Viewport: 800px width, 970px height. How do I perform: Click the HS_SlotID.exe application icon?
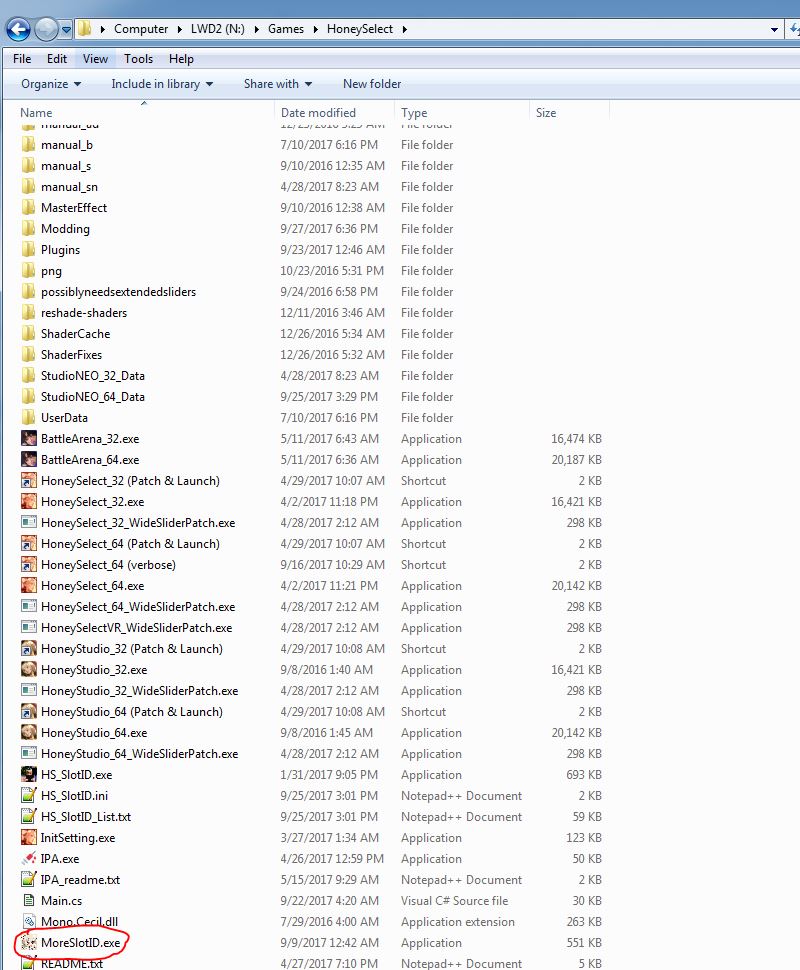pos(28,775)
